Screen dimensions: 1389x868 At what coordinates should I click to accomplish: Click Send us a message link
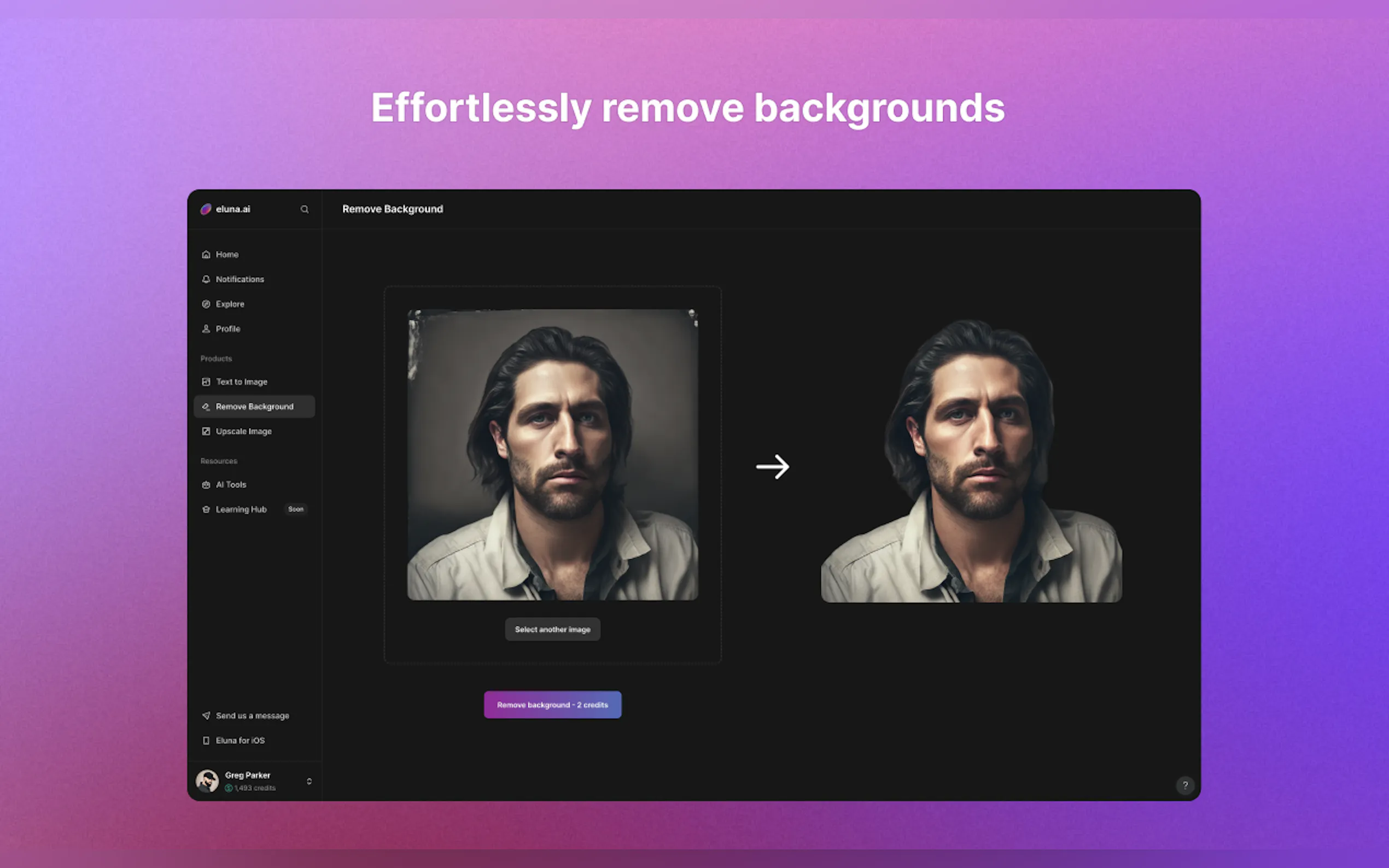click(x=252, y=716)
